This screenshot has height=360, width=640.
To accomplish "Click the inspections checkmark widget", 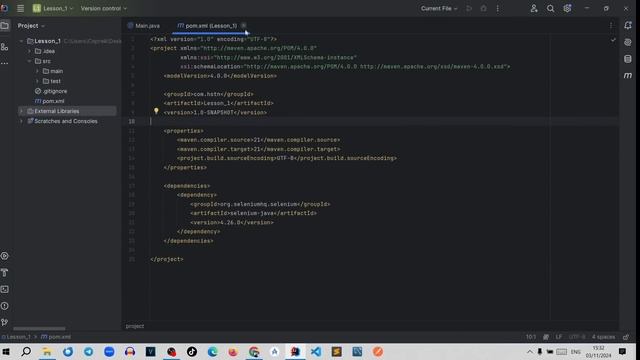I will click(x=613, y=40).
